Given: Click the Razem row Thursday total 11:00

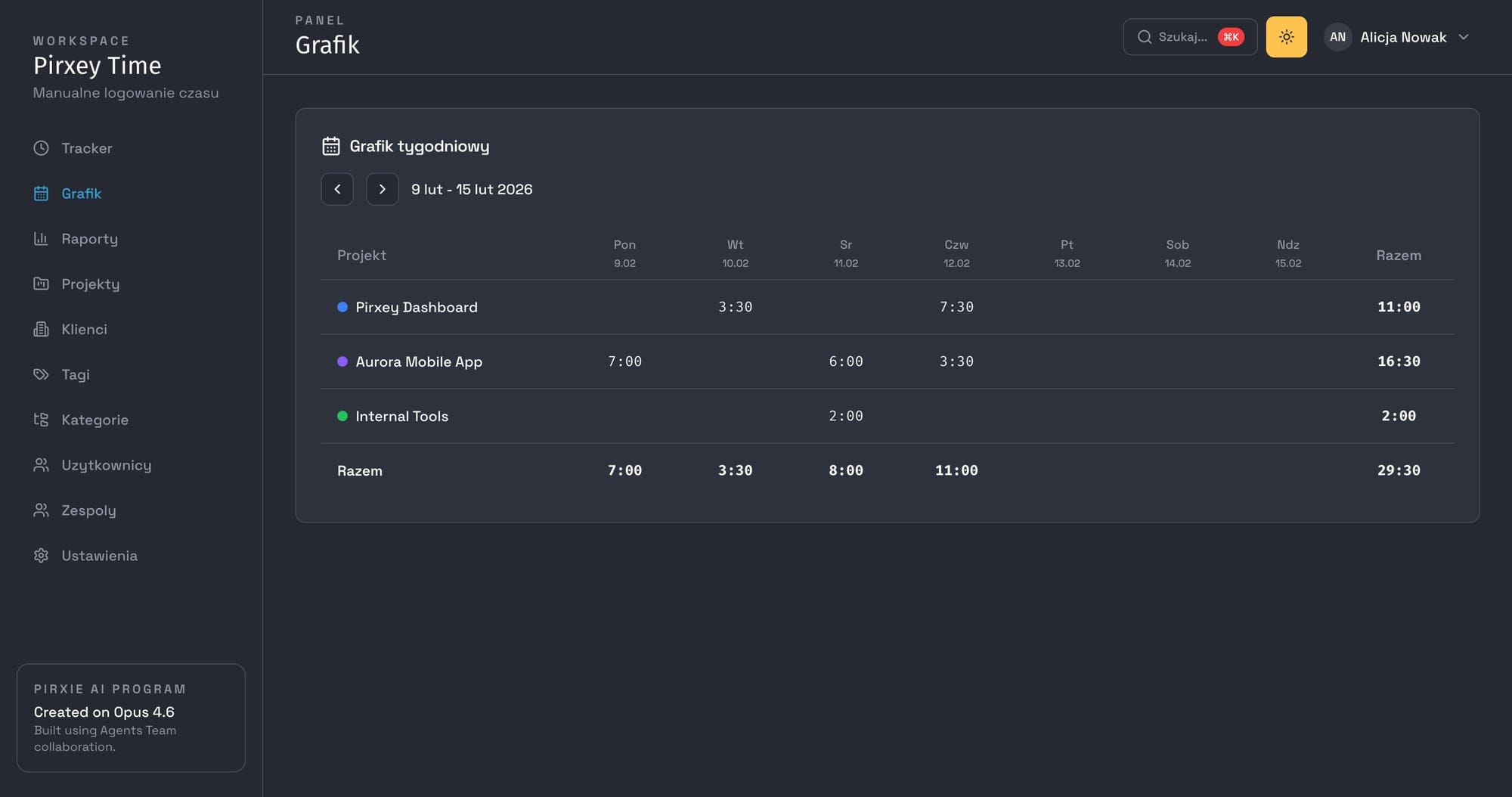Looking at the screenshot, I should pos(956,470).
